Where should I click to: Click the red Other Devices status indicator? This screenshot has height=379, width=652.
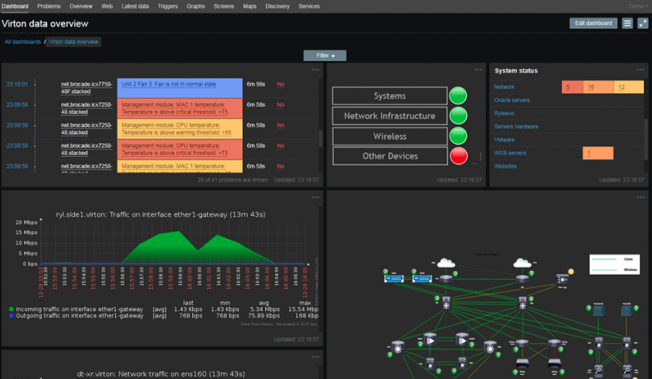[x=458, y=156]
